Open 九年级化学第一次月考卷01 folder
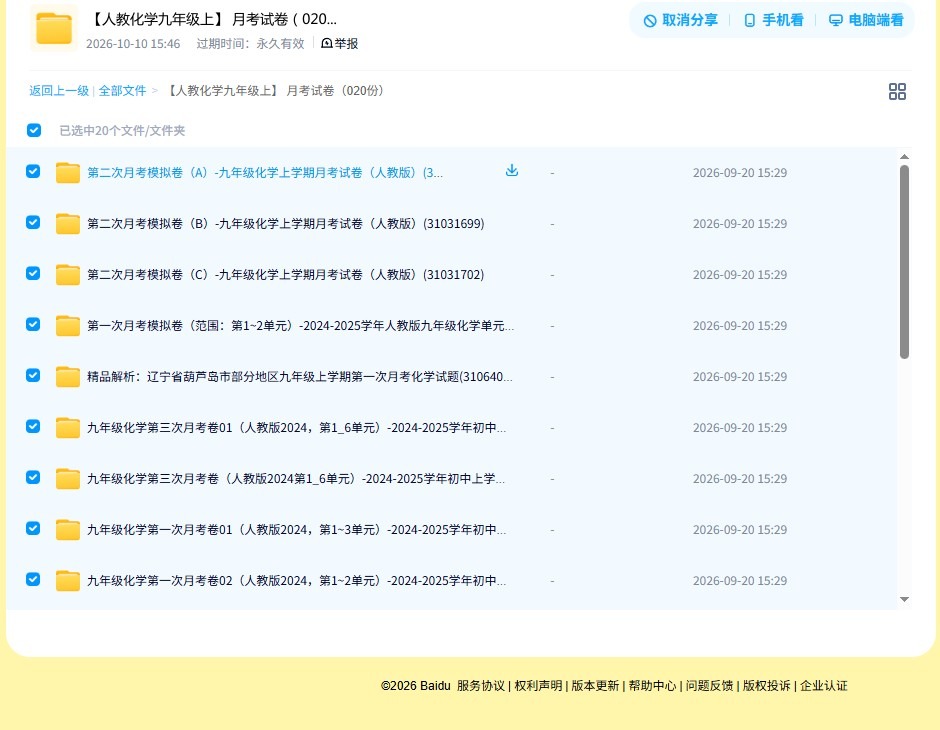This screenshot has width=940, height=730. pos(297,529)
